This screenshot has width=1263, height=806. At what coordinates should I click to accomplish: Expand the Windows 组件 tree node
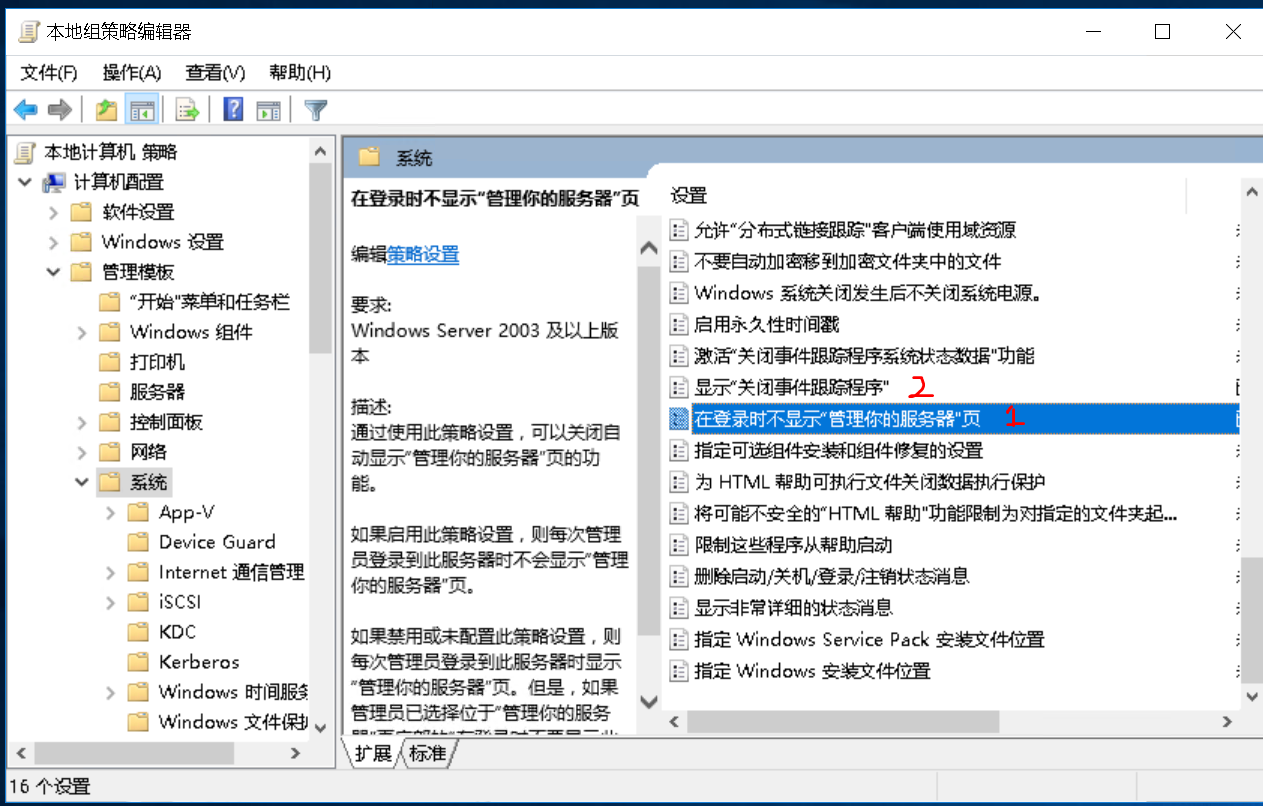click(82, 332)
